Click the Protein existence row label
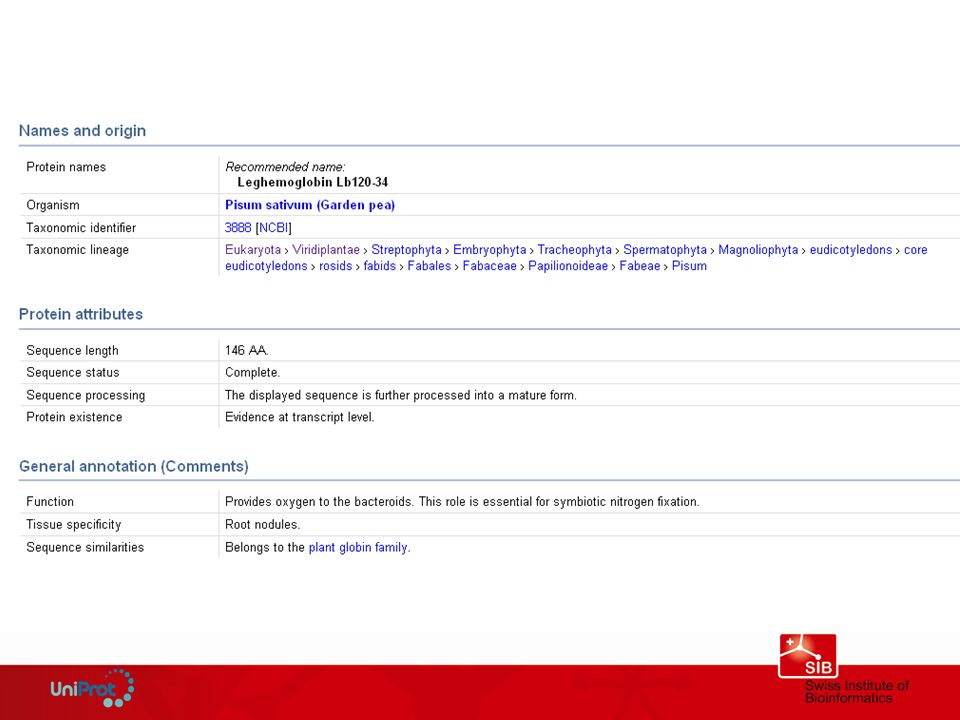Screen dimensions: 960x720 coord(74,417)
